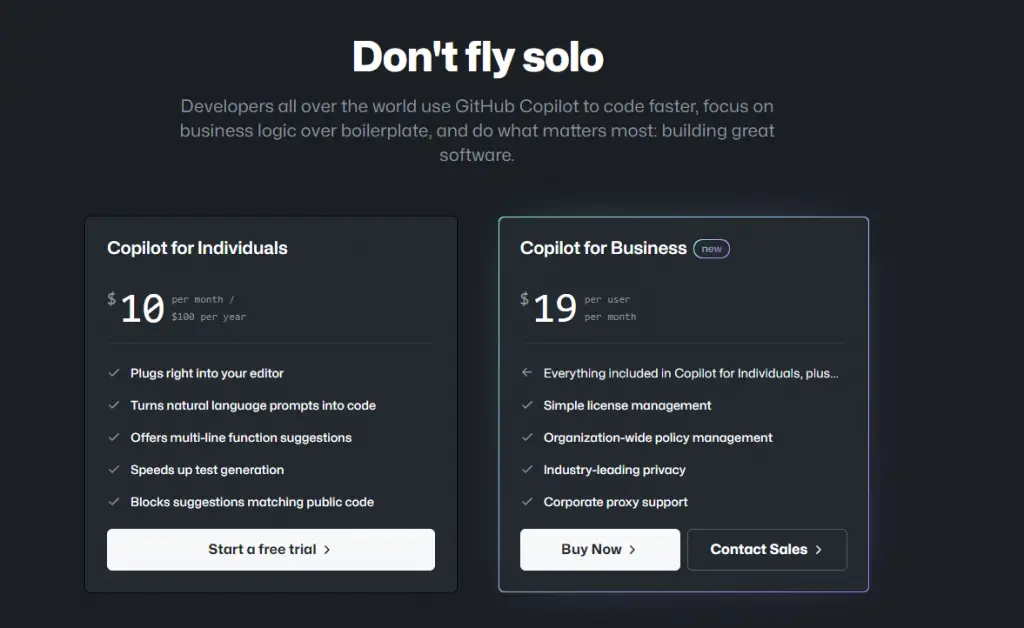Select the Copilot for Individuals heading
The width and height of the screenshot is (1024, 628).
tap(197, 248)
